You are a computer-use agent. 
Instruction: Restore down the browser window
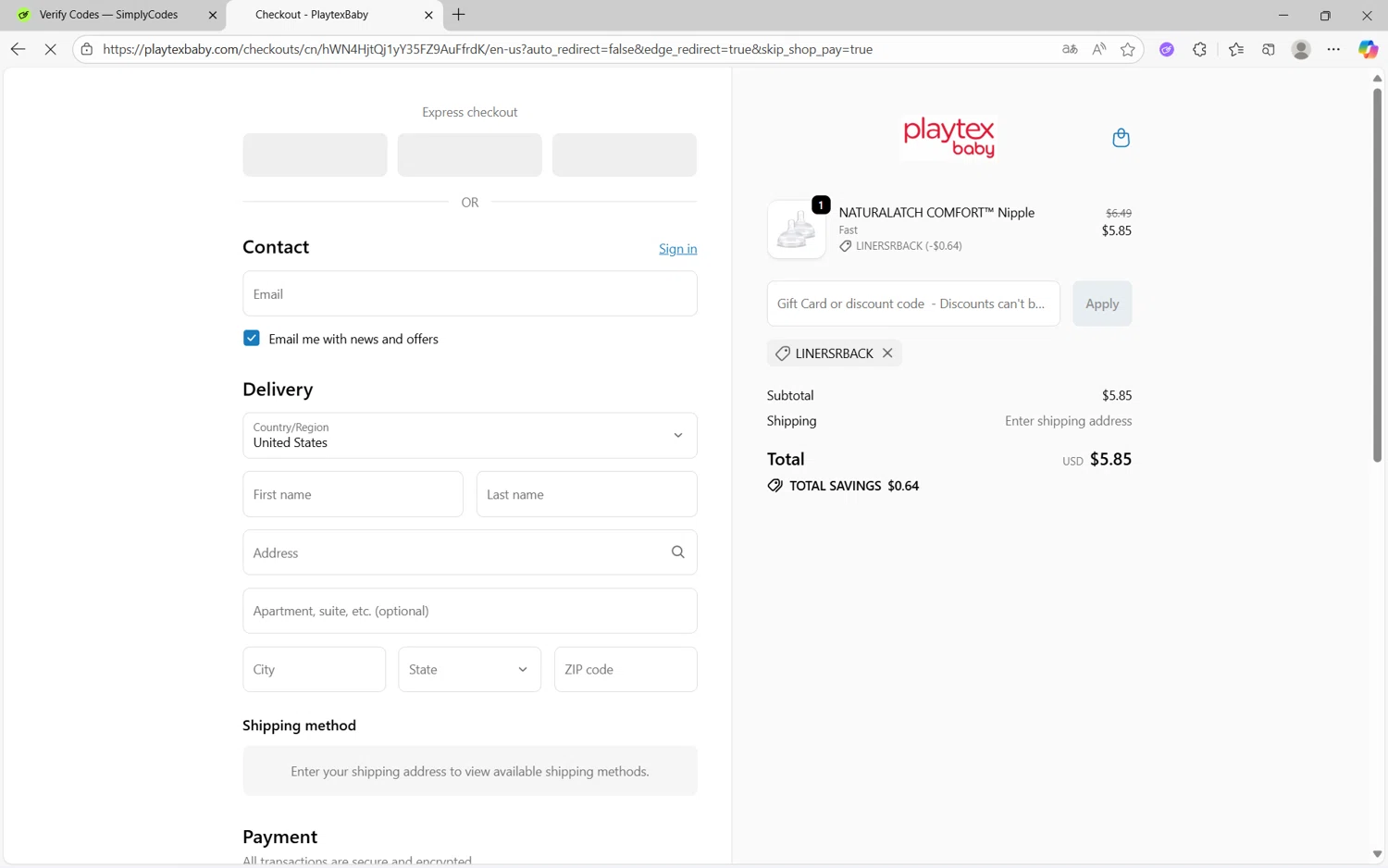(x=1325, y=15)
